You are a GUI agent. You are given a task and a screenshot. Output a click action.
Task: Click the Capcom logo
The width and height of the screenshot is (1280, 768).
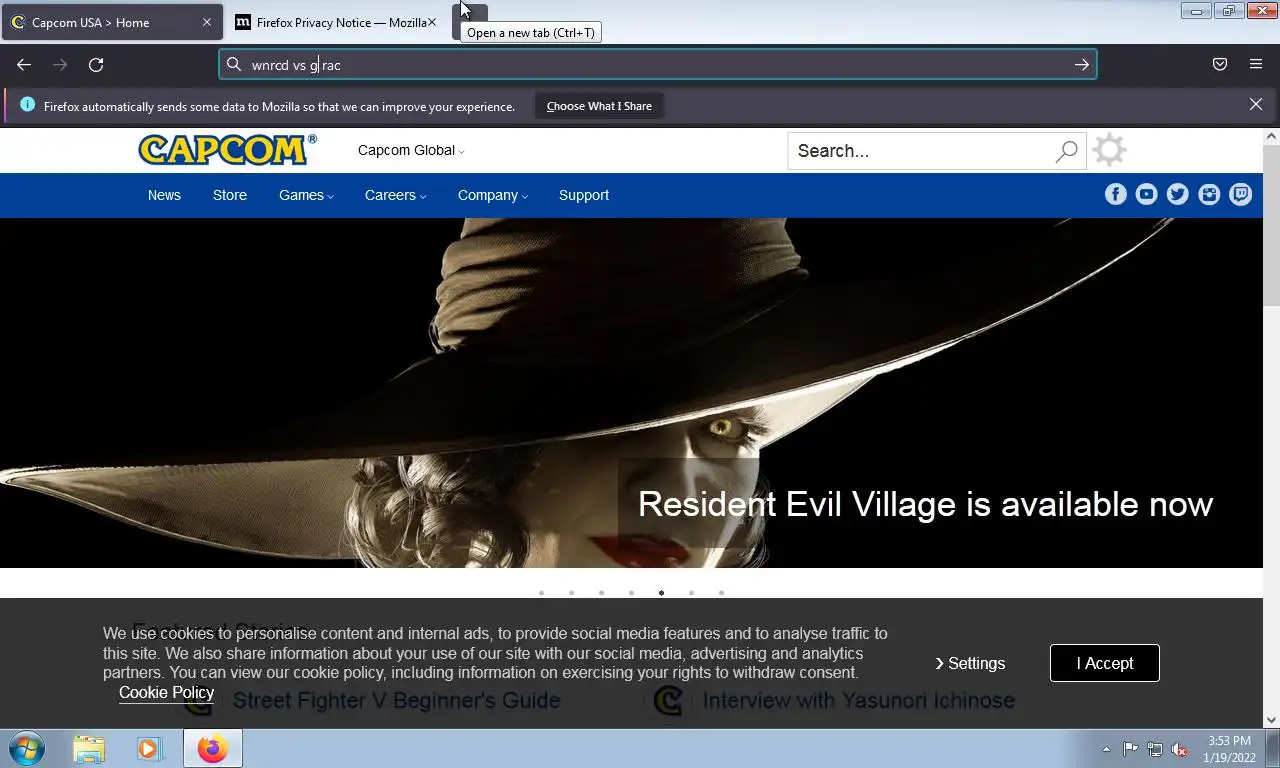[227, 150]
